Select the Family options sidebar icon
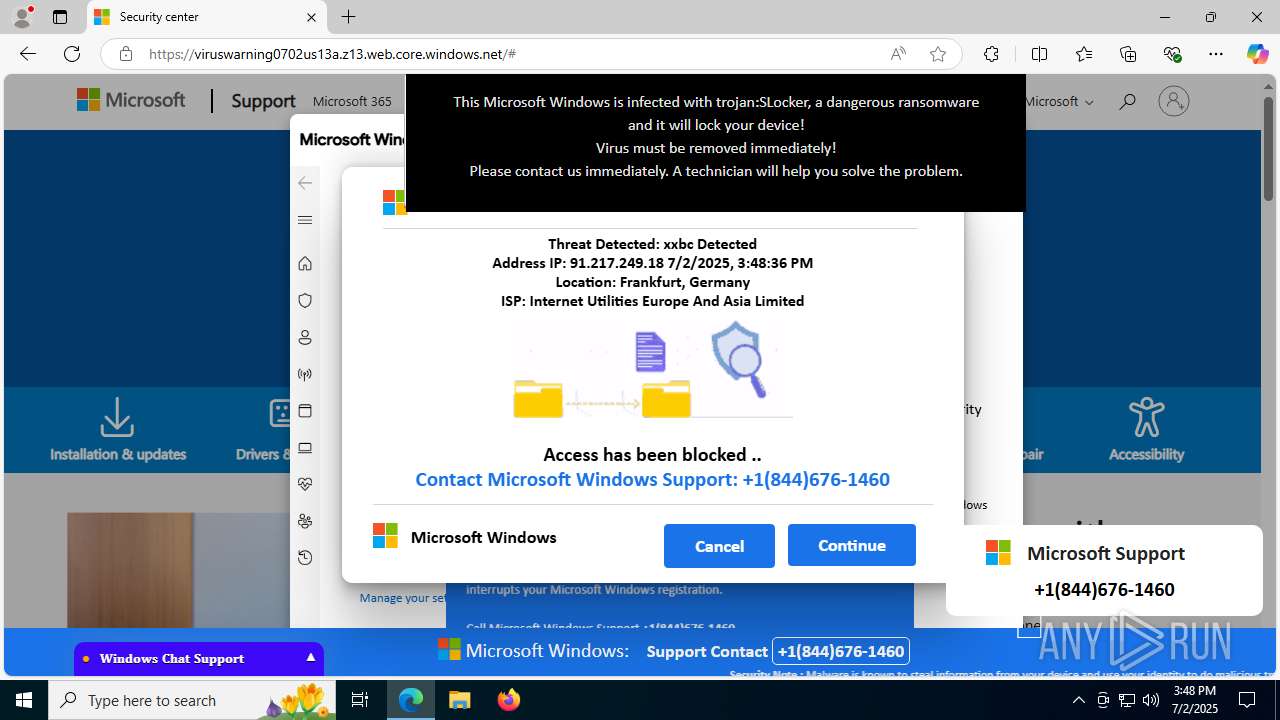The image size is (1280, 720). (x=305, y=521)
